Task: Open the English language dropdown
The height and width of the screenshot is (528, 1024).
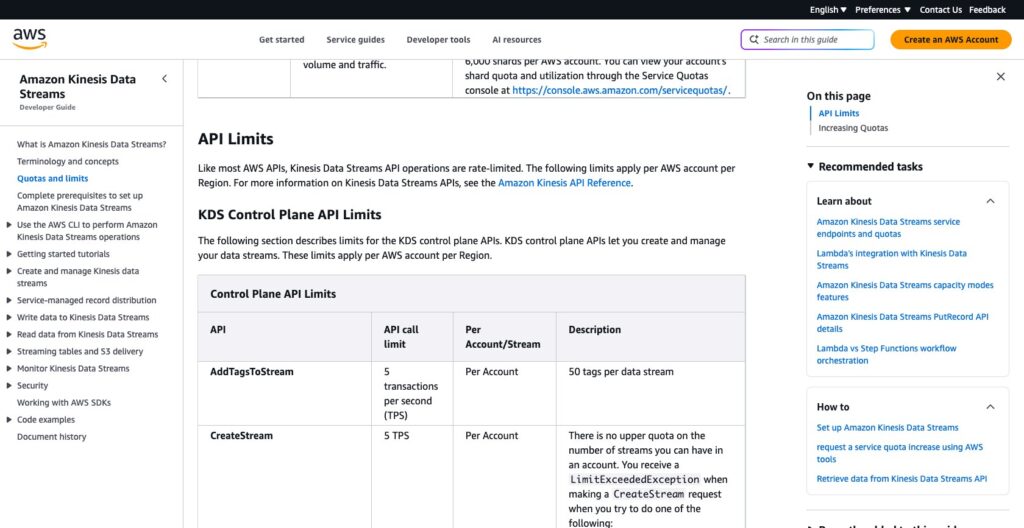Action: click(828, 10)
